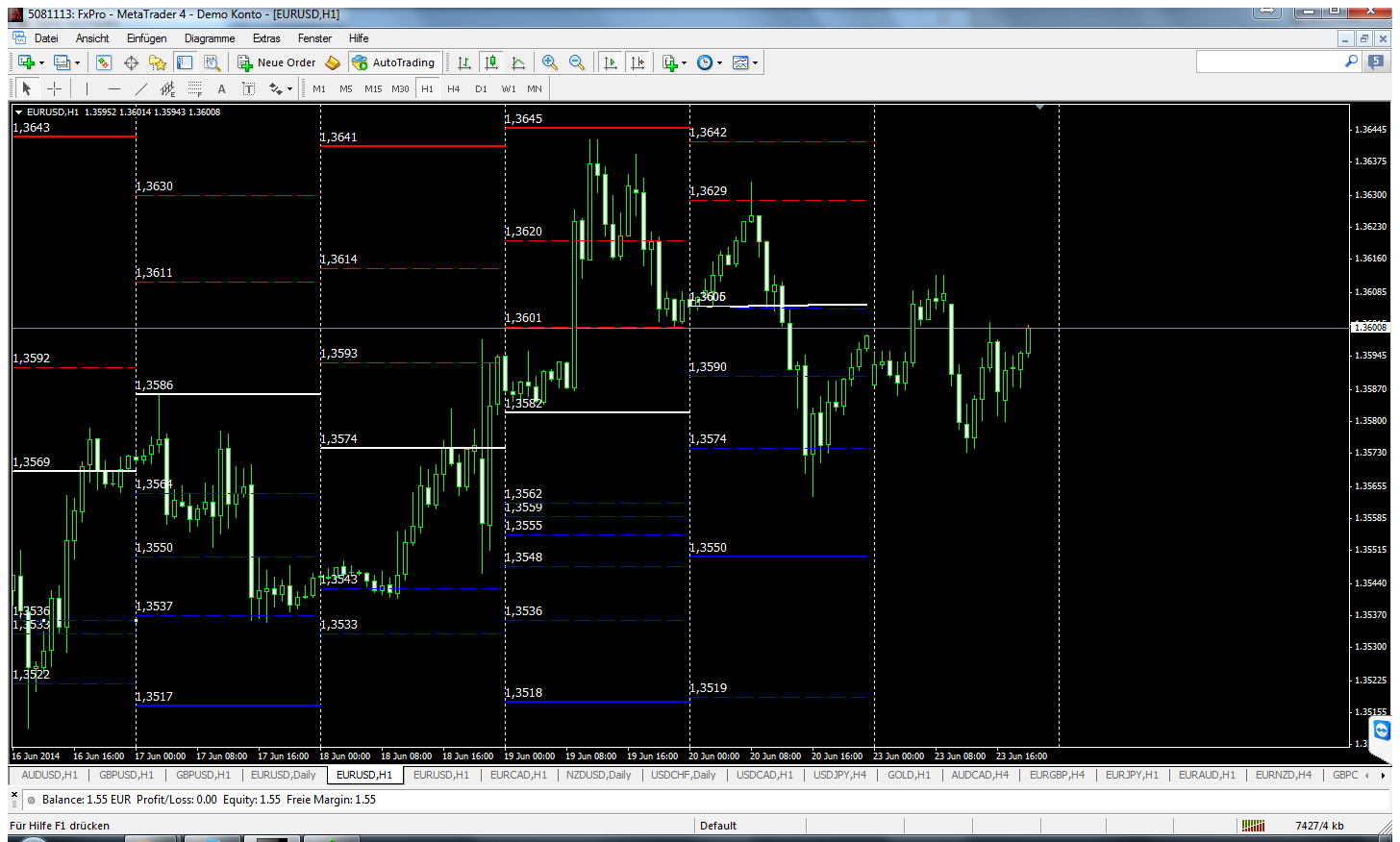Draw a vertical line
This screenshot has height=842, width=1400.
point(87,88)
